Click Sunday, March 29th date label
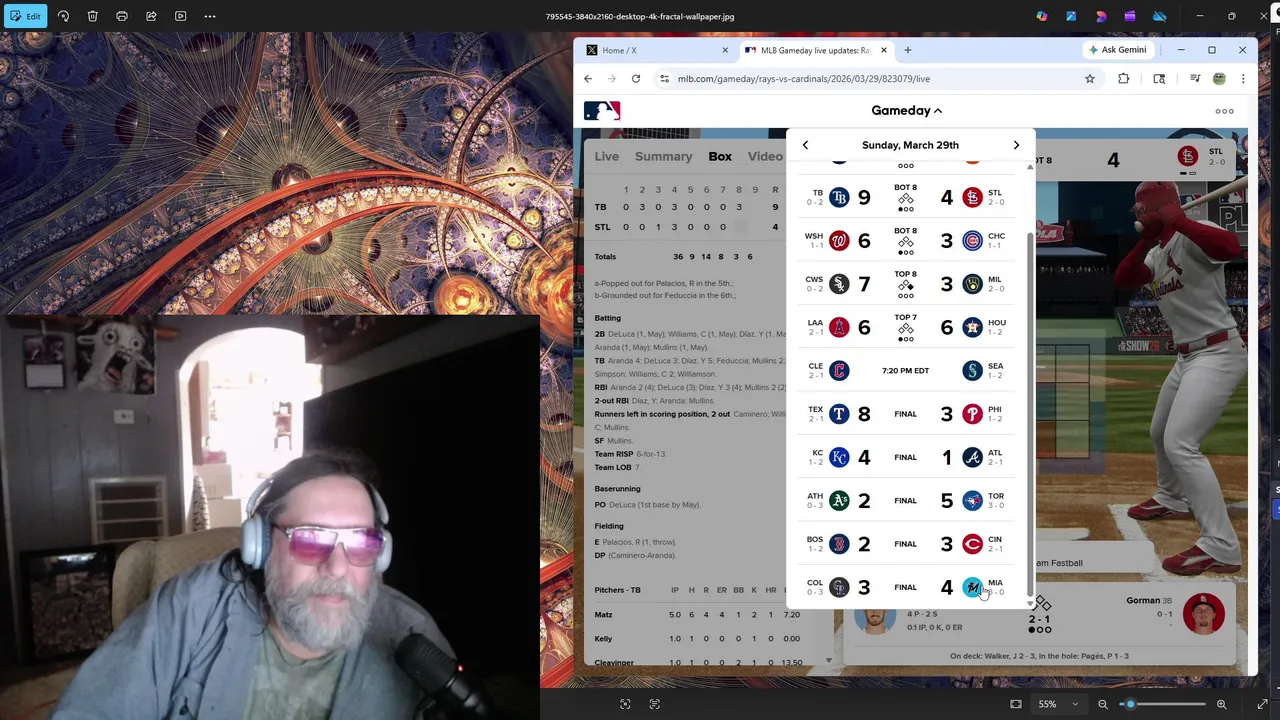Viewport: 1280px width, 720px height. tap(910, 145)
